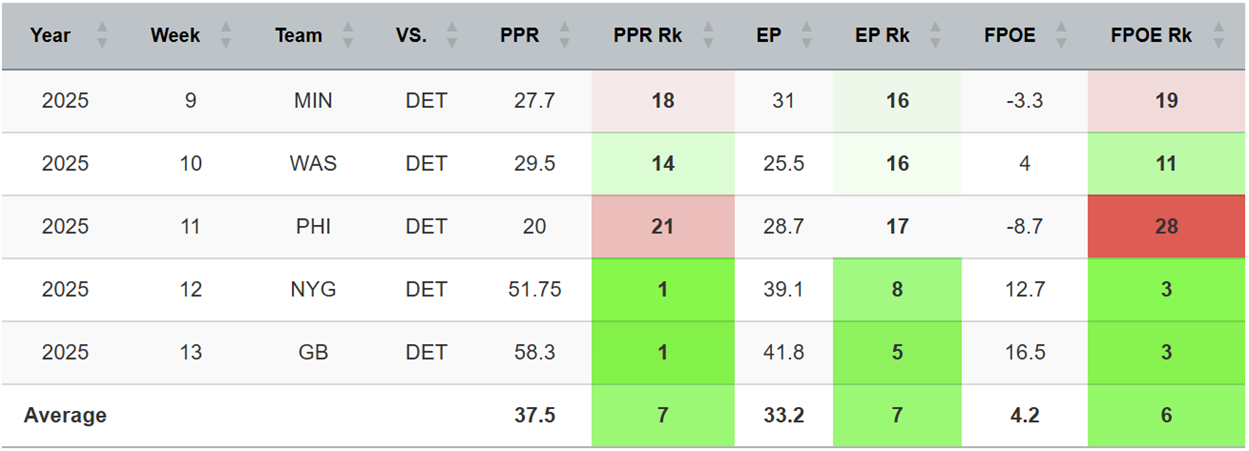Select the 51.75 PPR value

[x=534, y=290]
